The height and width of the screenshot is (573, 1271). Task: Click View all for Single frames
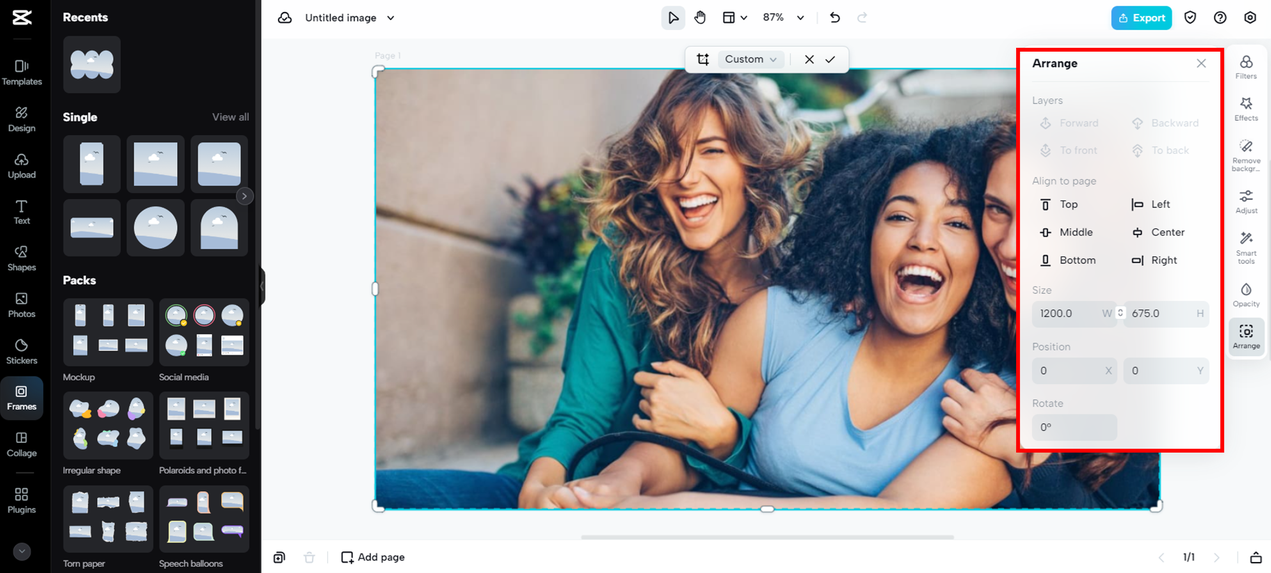231,117
